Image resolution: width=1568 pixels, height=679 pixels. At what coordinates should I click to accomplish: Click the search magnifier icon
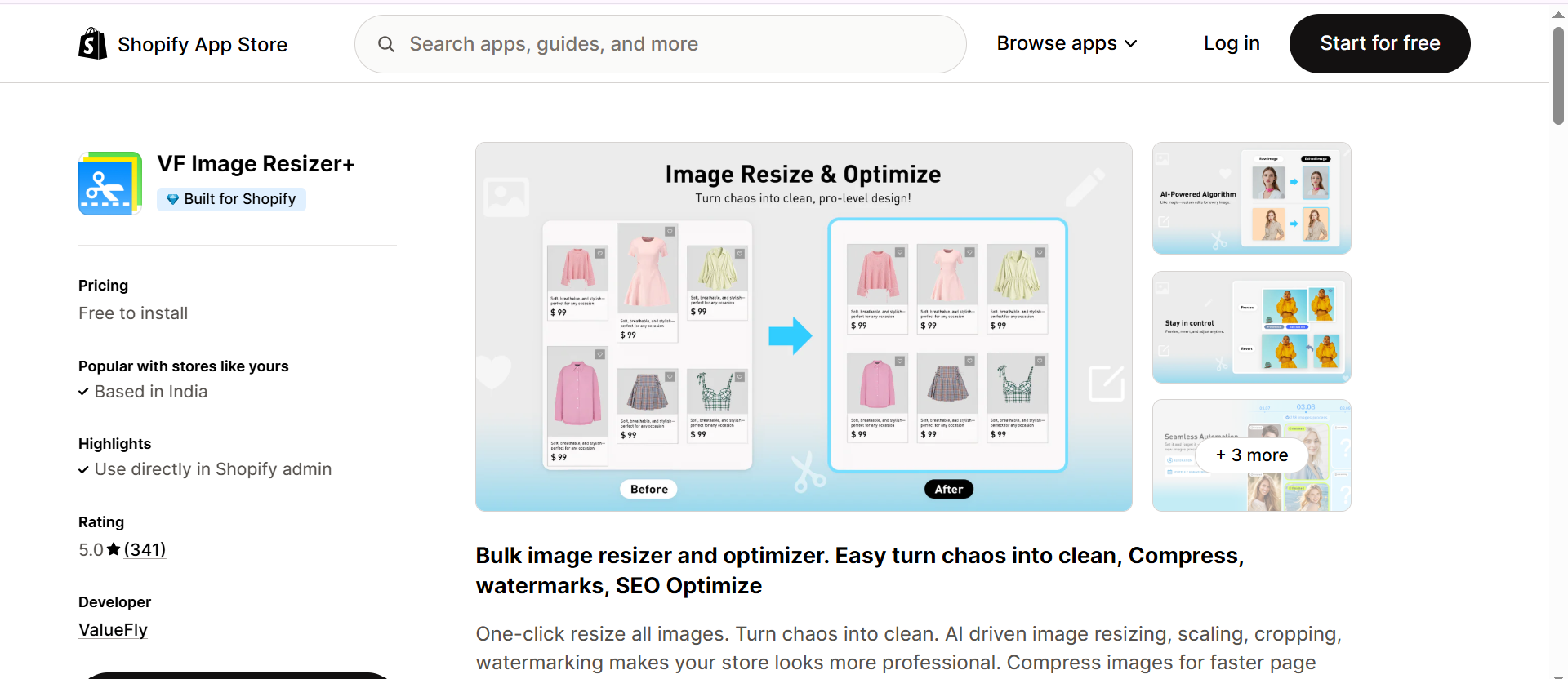point(386,43)
